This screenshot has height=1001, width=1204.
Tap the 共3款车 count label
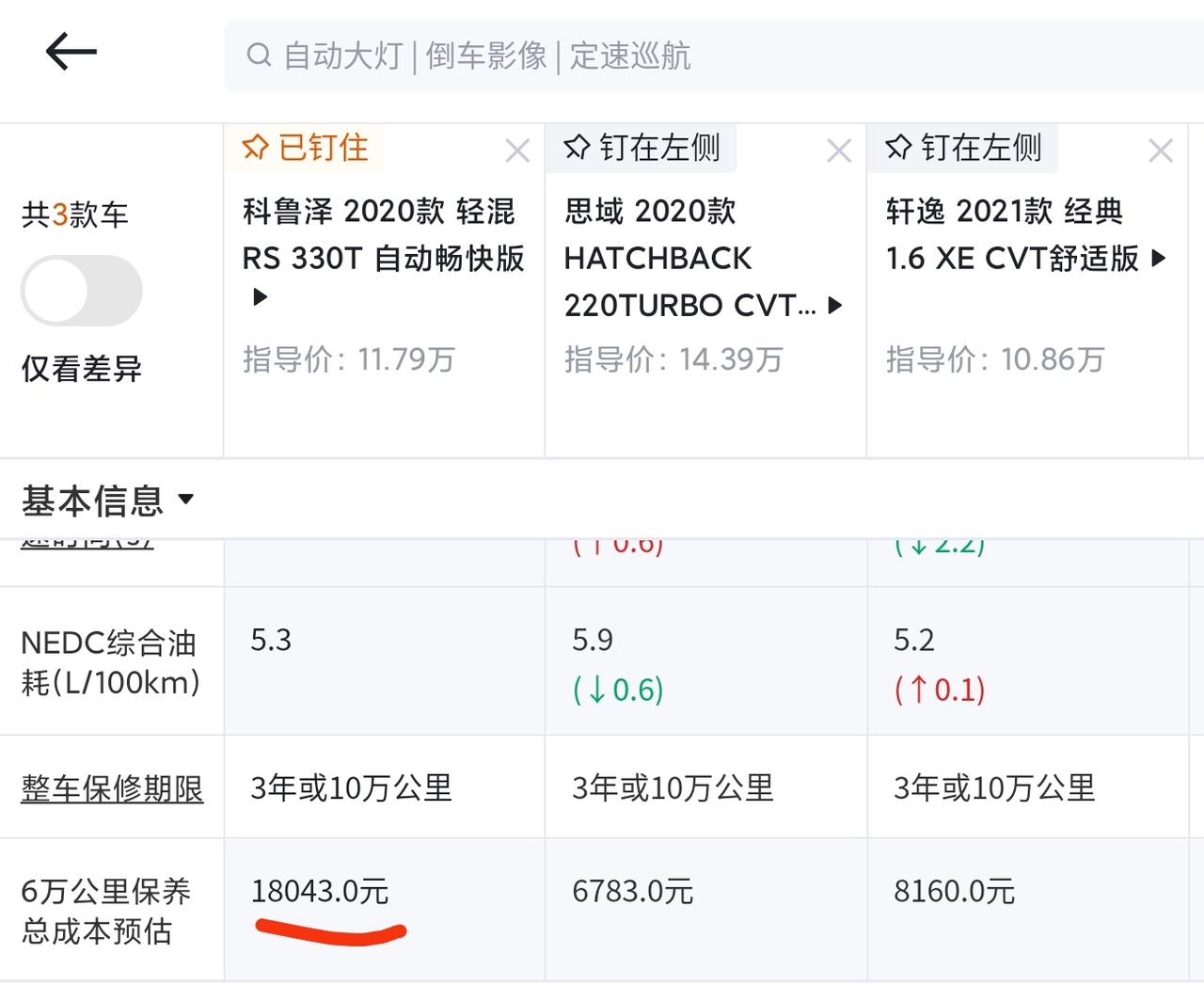74,215
